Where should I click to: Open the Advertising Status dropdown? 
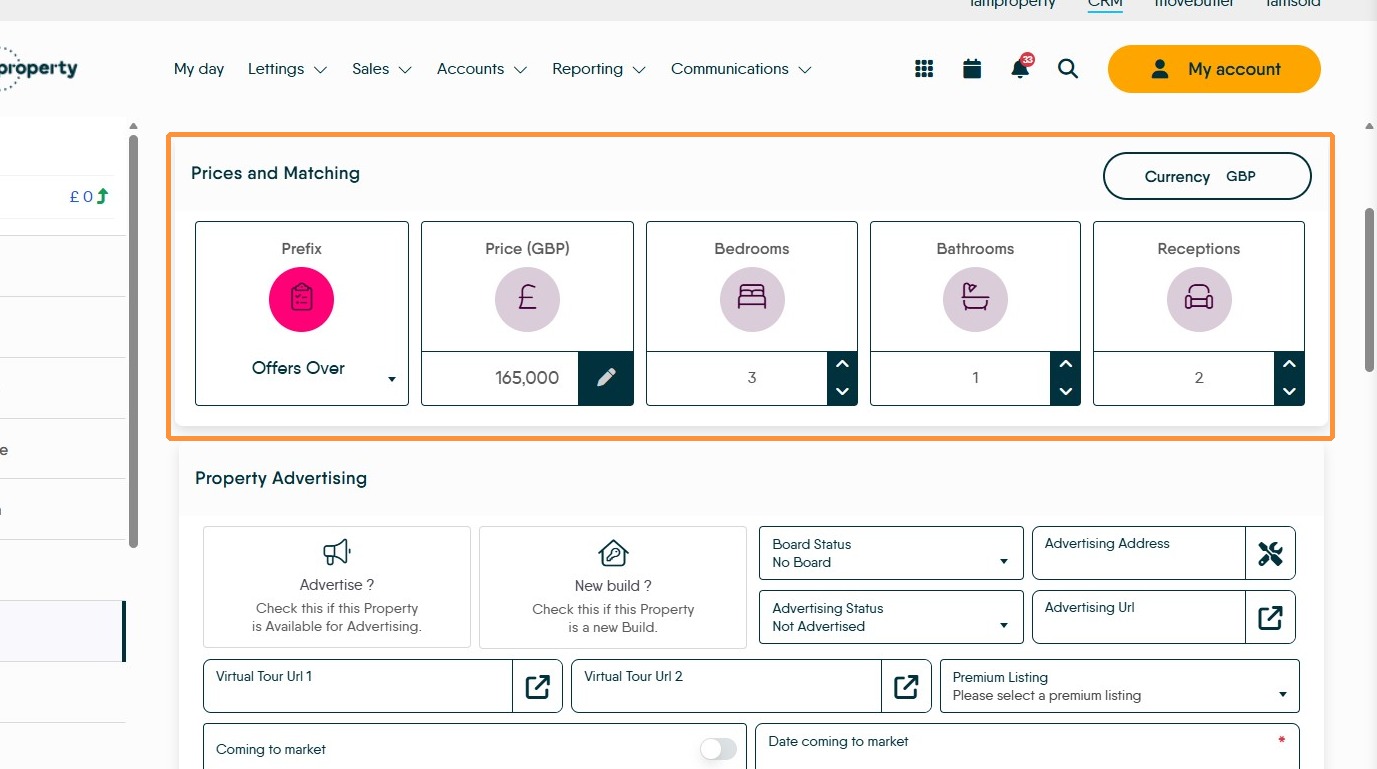tap(891, 617)
